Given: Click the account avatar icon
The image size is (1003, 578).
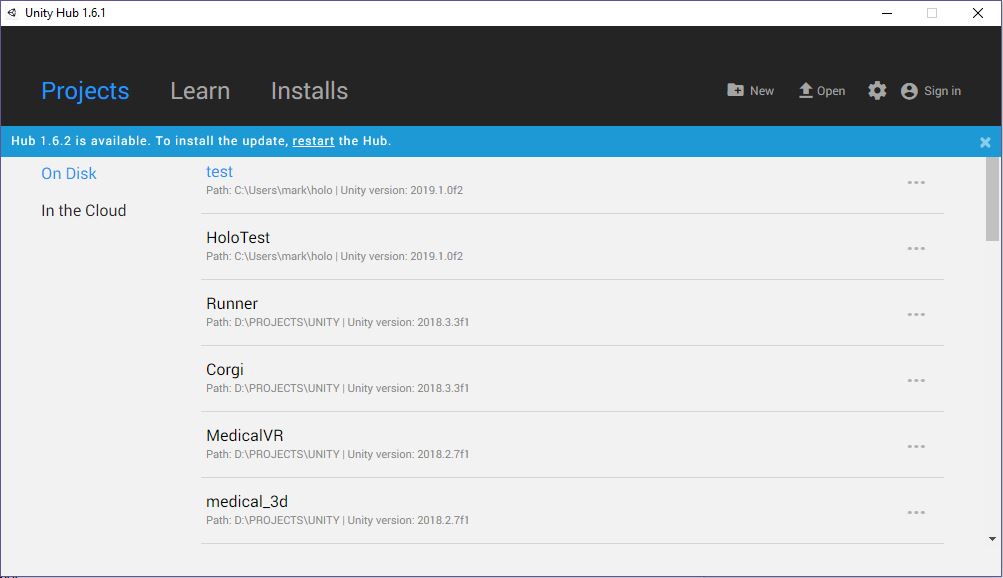Looking at the screenshot, I should tap(909, 91).
